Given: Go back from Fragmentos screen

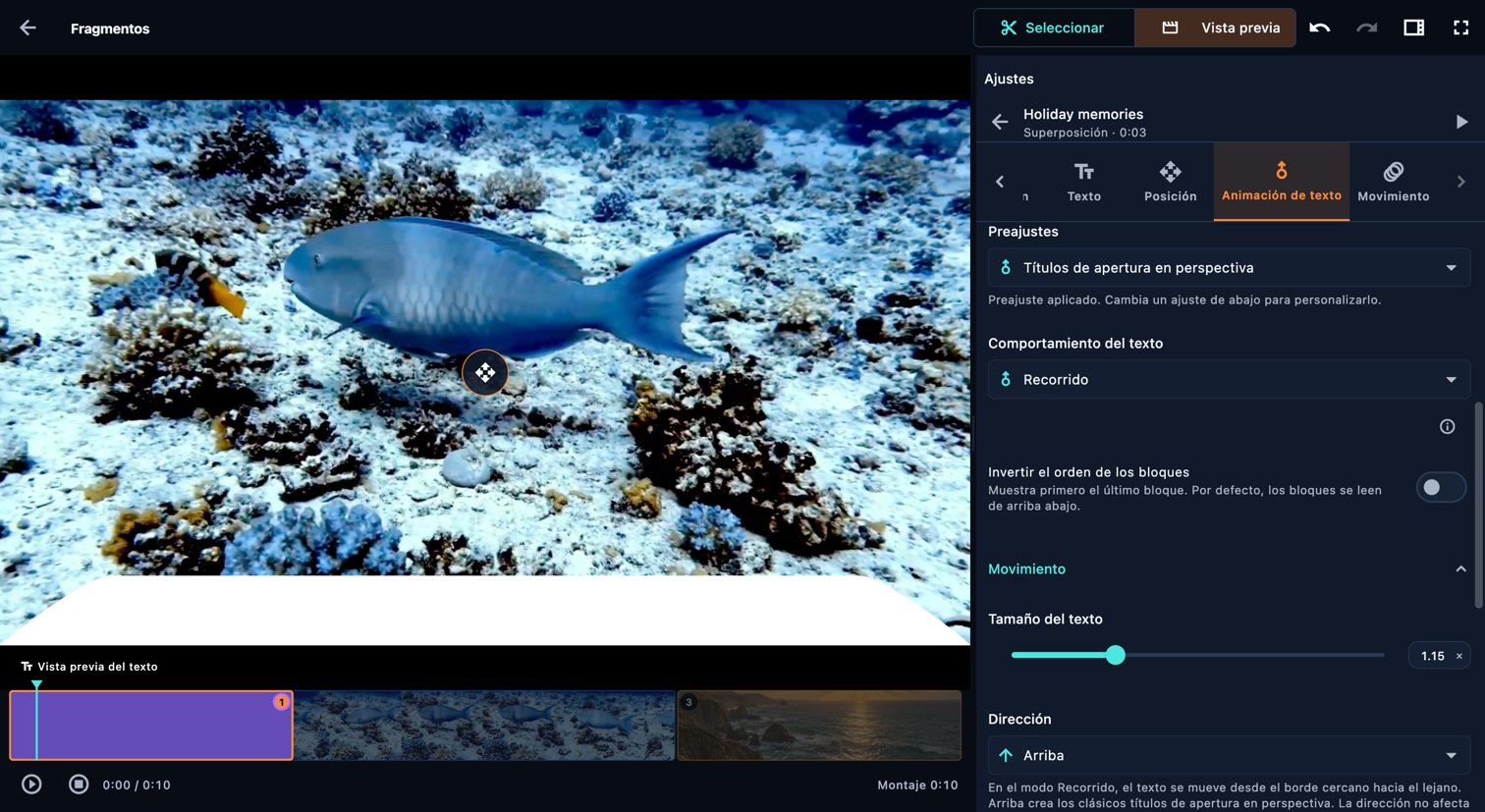Looking at the screenshot, I should click(x=27, y=28).
